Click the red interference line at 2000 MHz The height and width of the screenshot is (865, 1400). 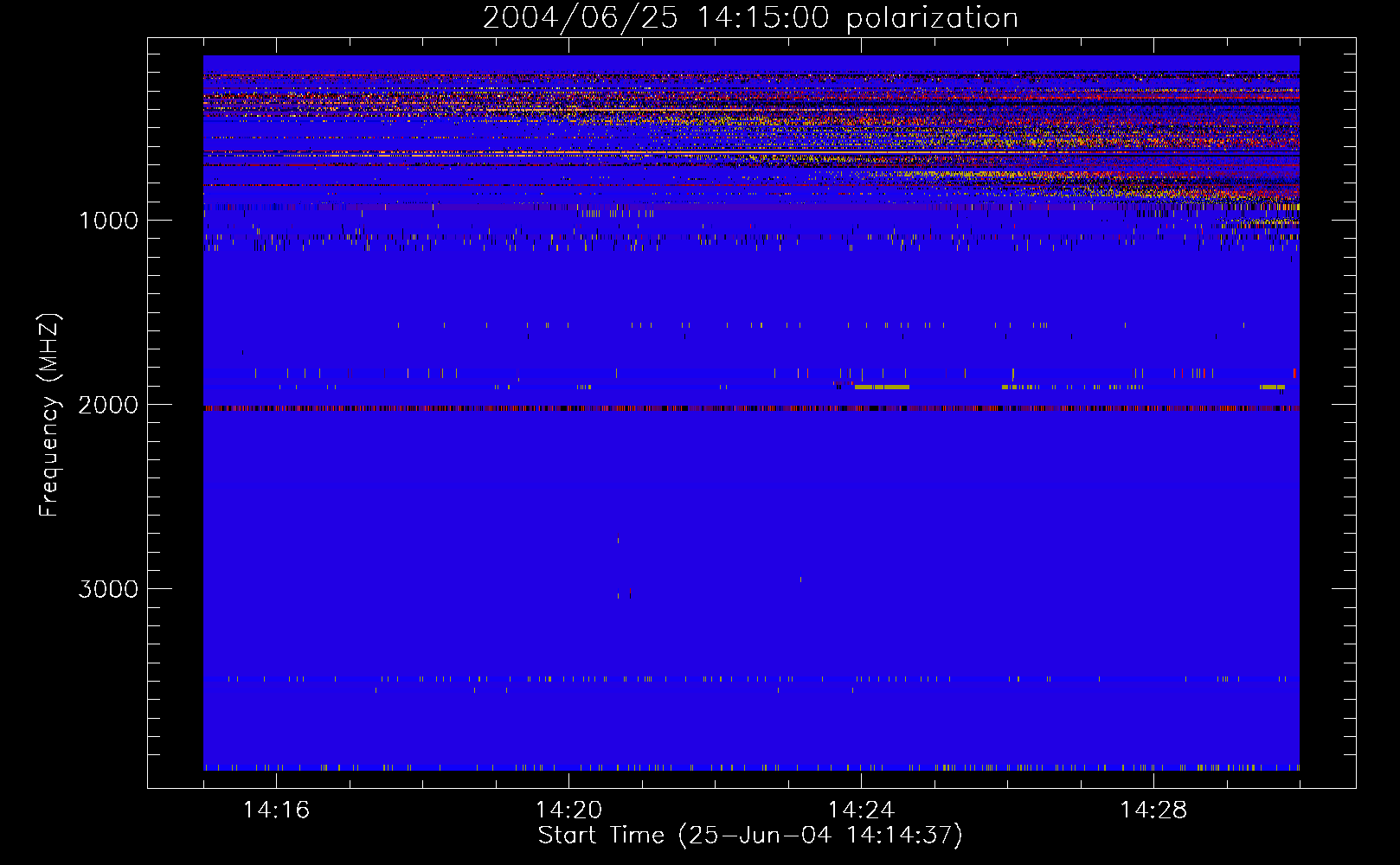pyautogui.click(x=751, y=408)
